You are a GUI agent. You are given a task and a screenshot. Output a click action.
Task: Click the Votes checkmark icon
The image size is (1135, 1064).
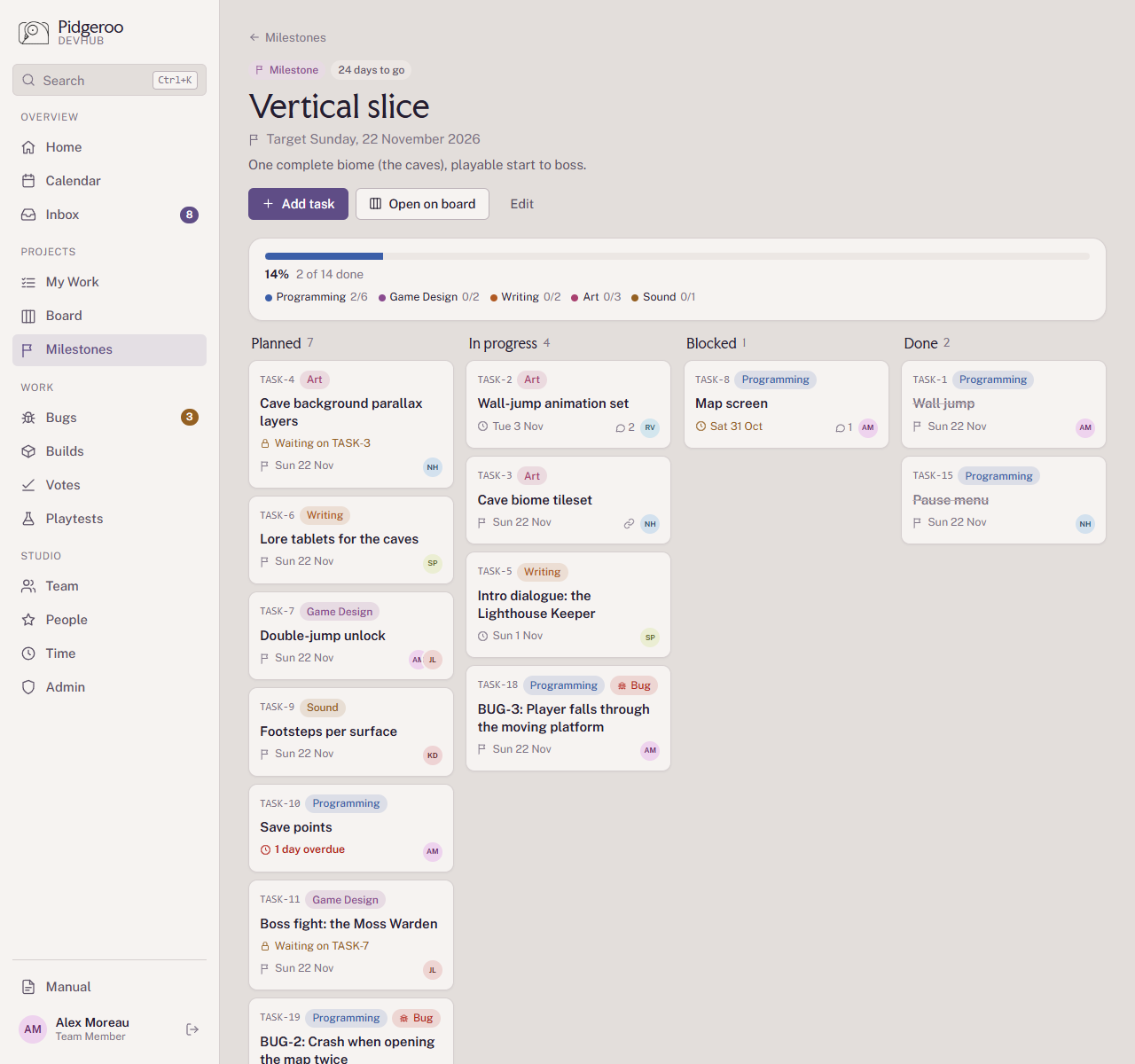point(28,485)
